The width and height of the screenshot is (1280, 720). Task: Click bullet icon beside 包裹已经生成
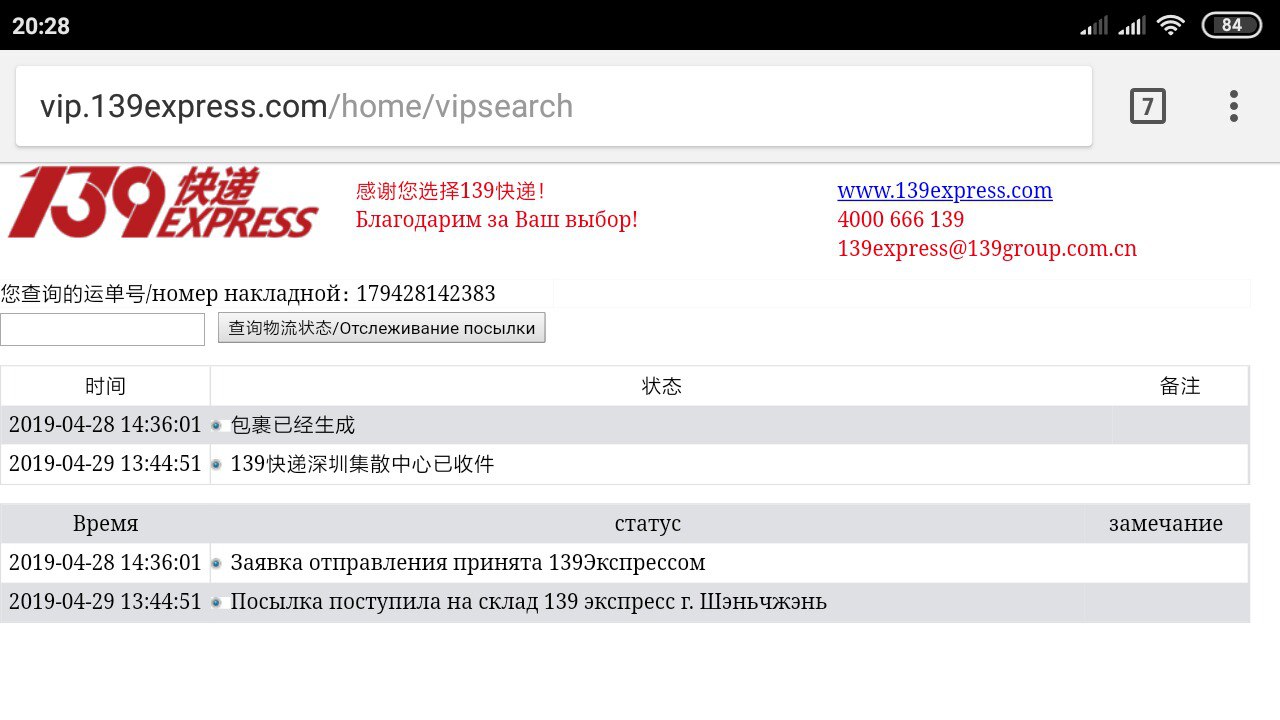pos(216,426)
